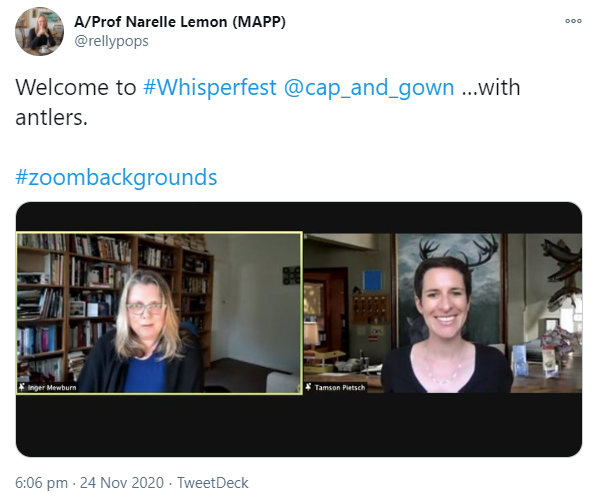This screenshot has width=594, height=497.
Task: Click the pin icon beside Inger Mewburn
Action: coord(22,387)
